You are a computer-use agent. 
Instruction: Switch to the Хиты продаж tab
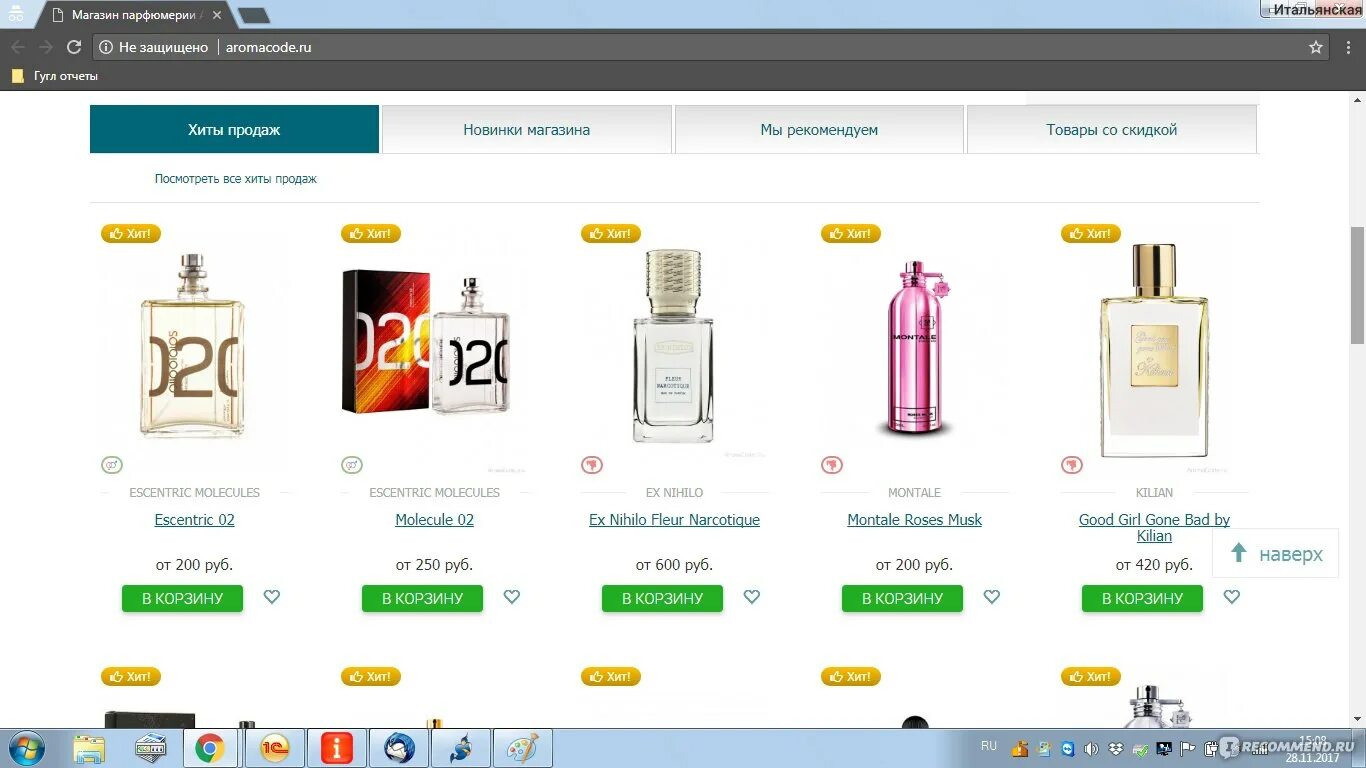(x=234, y=129)
